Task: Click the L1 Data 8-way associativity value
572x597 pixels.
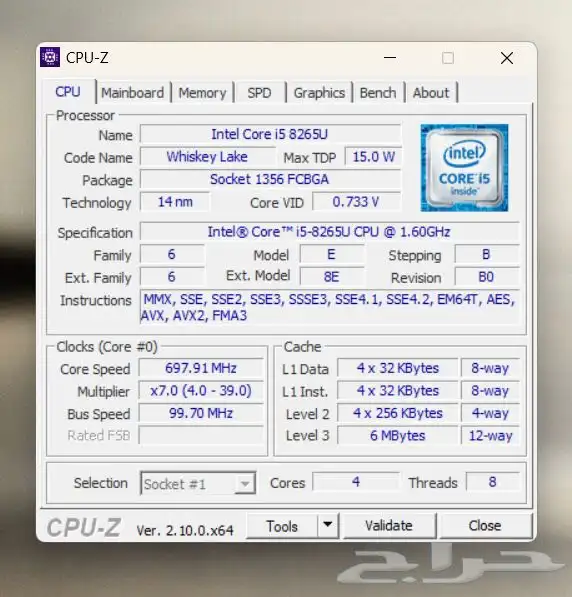Action: 490,368
